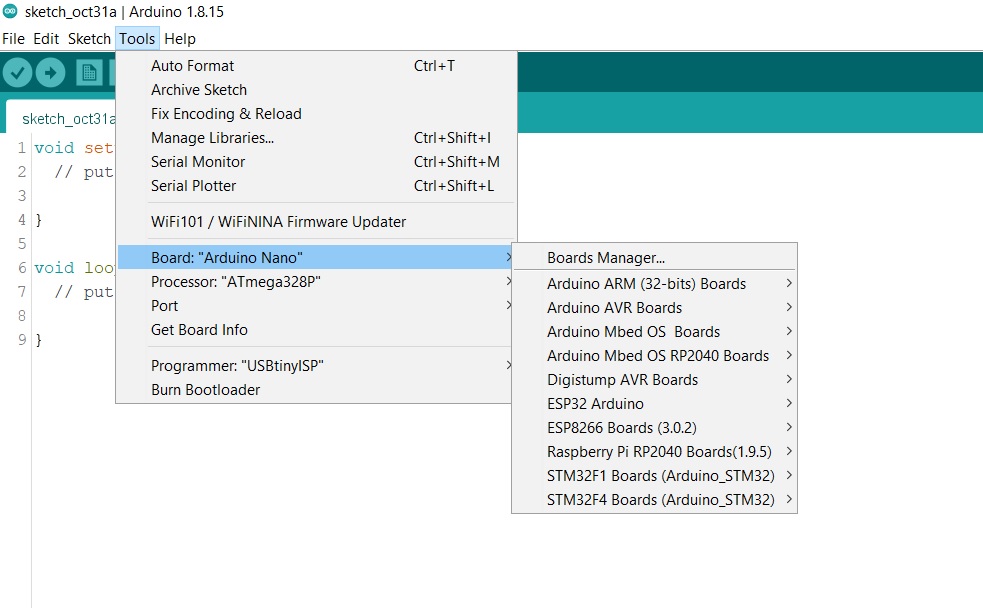Open the Help menu
The height and width of the screenshot is (608, 983).
tap(180, 39)
